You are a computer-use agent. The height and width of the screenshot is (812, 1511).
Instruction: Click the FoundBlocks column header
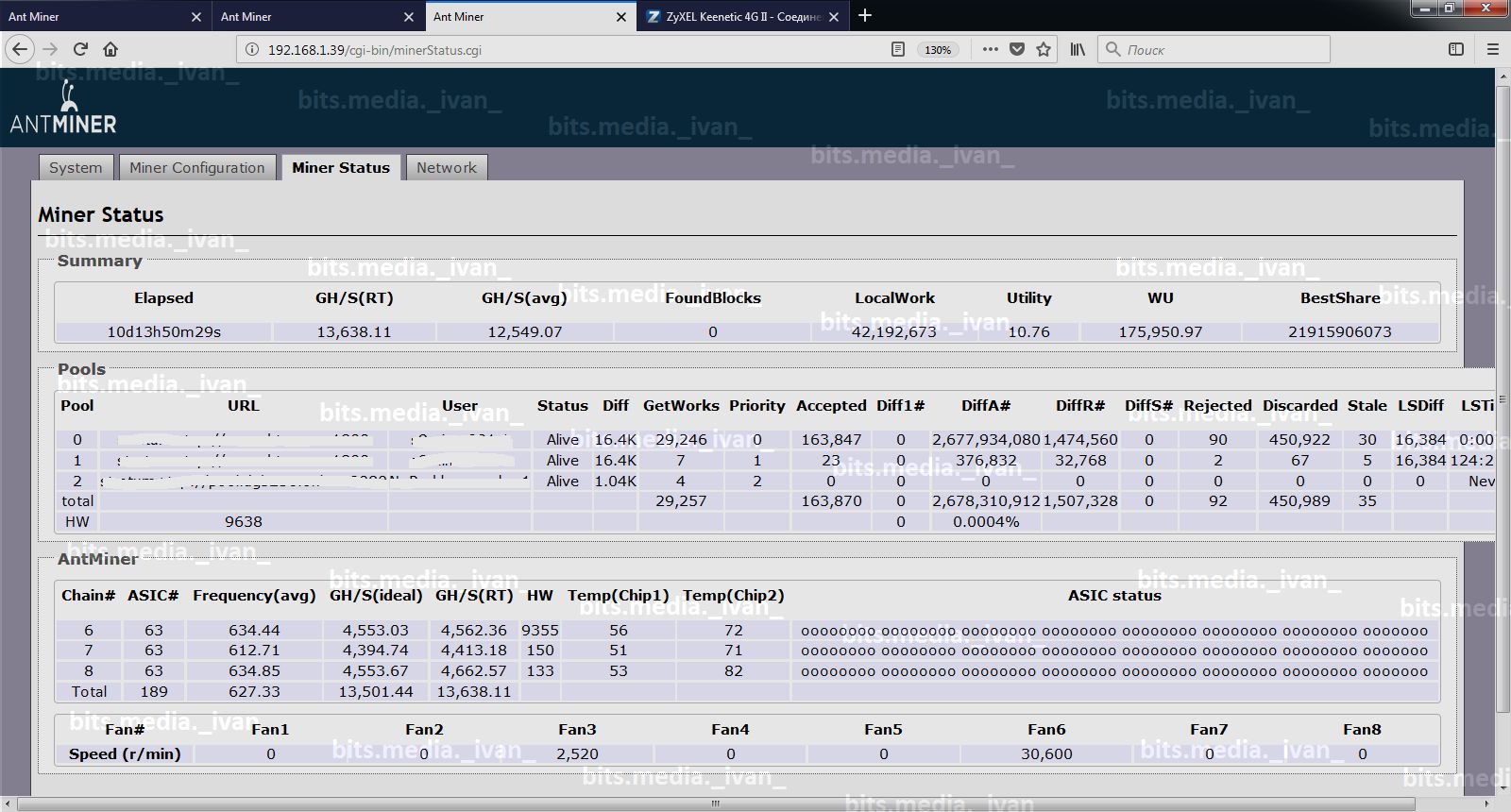point(712,297)
